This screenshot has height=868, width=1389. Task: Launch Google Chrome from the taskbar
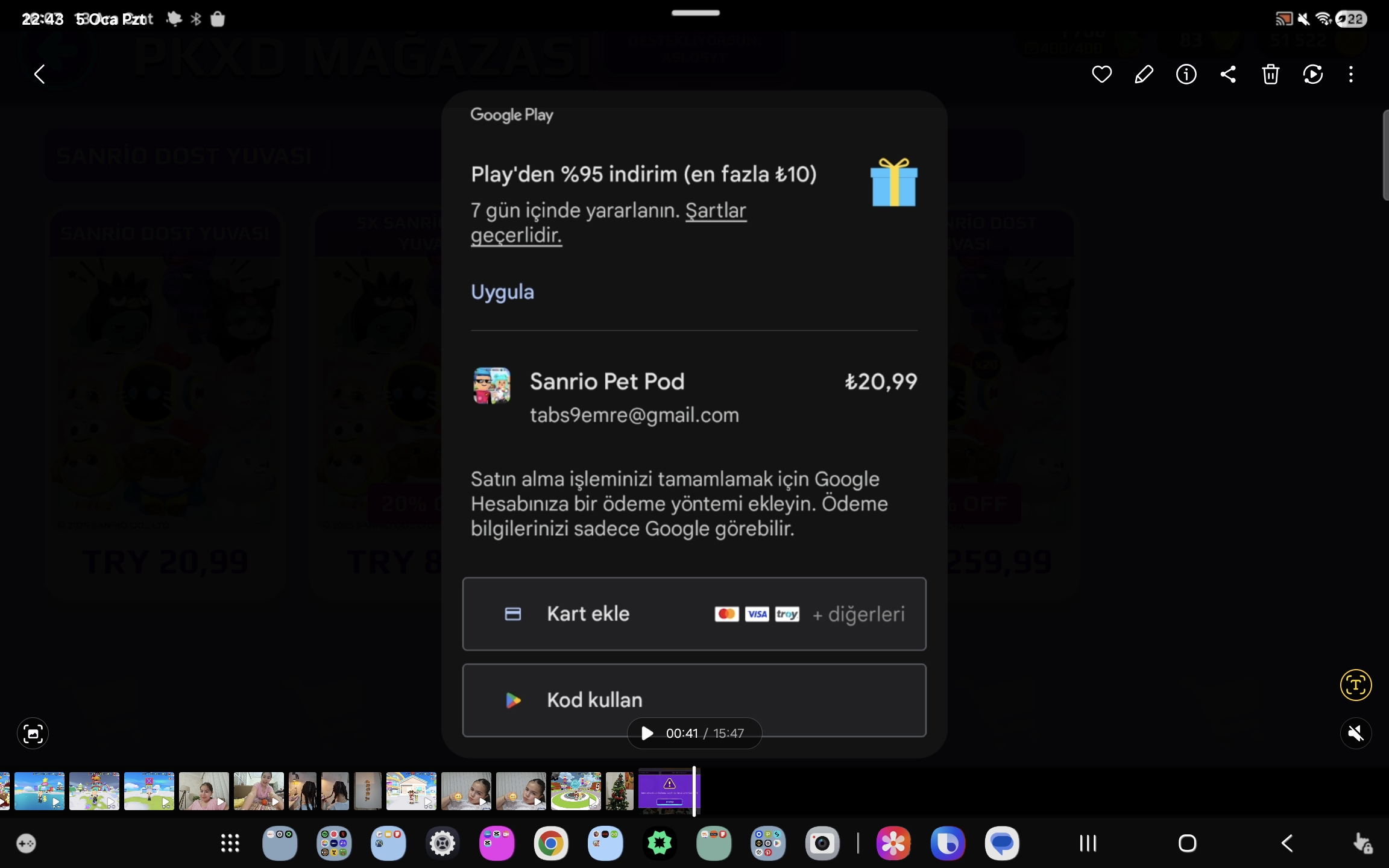551,843
